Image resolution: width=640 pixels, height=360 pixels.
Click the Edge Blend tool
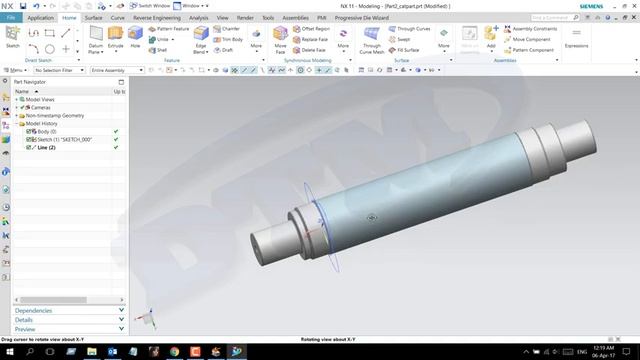201,40
